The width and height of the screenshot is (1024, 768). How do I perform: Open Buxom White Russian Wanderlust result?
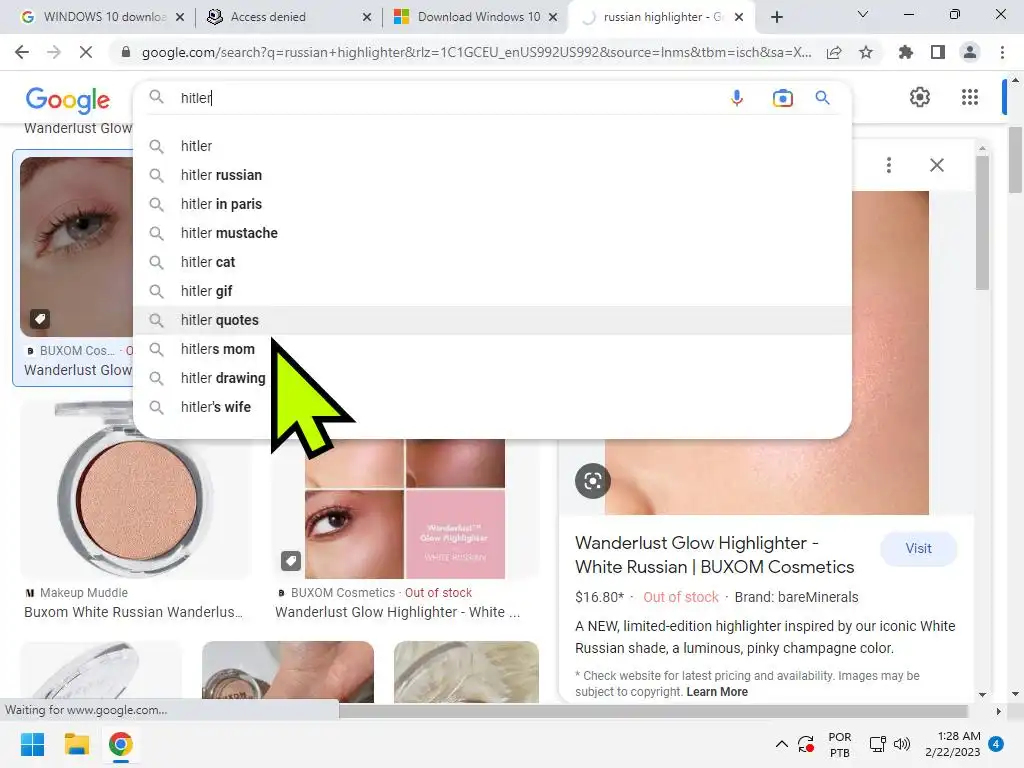coord(133,612)
